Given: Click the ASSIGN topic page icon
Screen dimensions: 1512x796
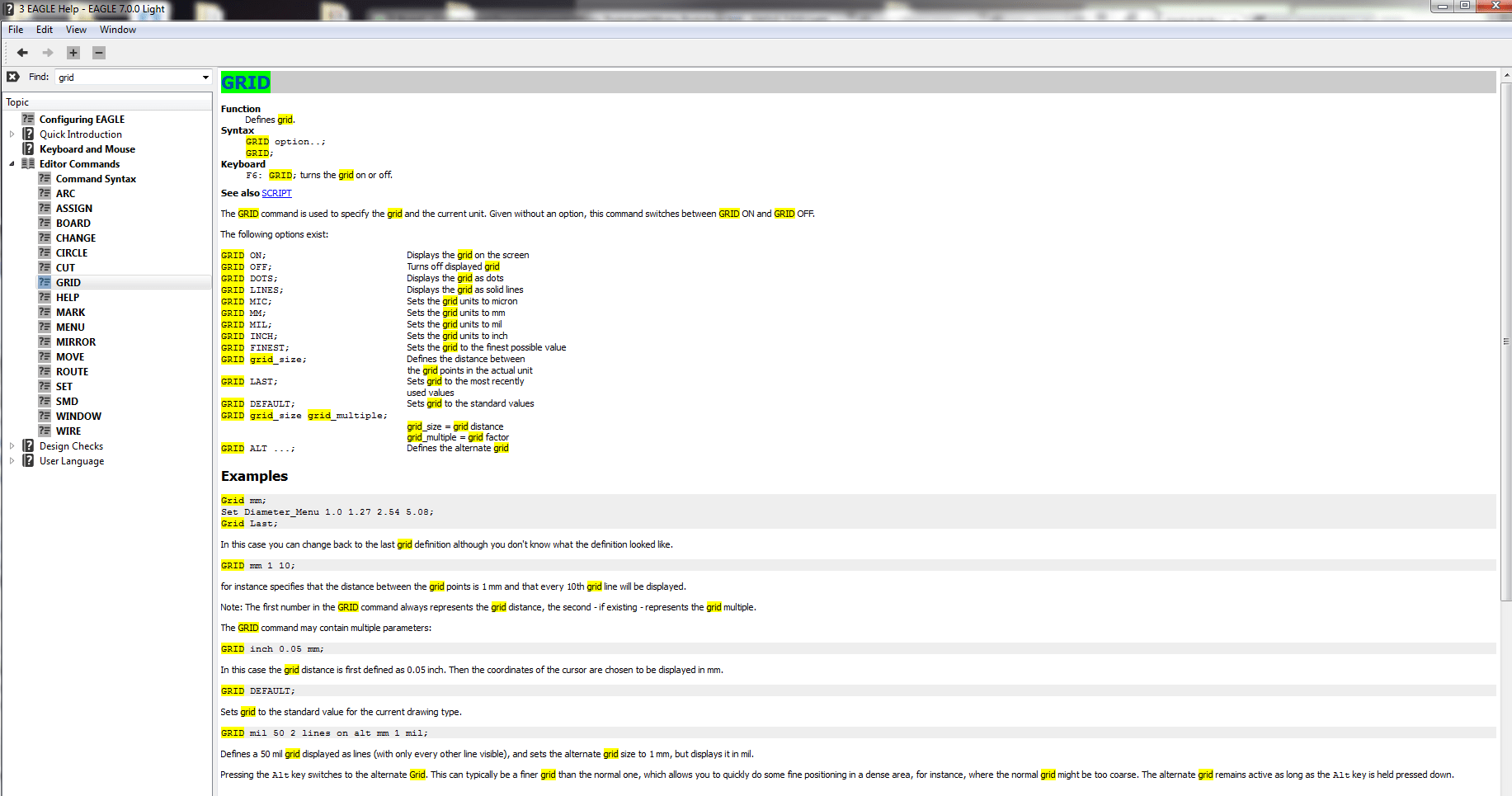Looking at the screenshot, I should tap(45, 208).
